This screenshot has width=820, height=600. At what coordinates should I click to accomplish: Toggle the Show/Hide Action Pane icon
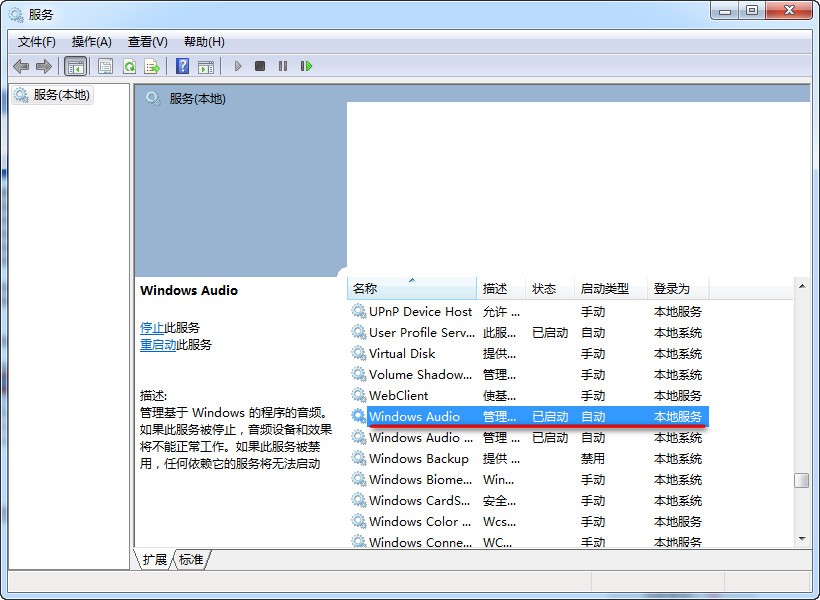tap(207, 66)
